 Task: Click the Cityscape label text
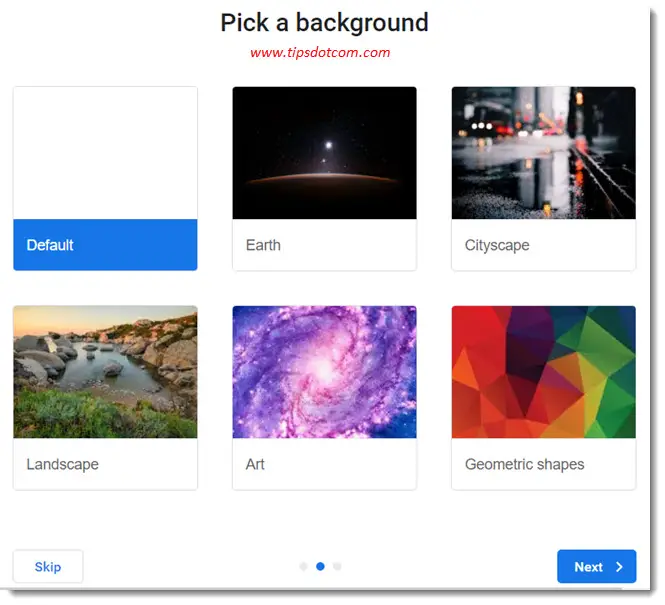497,245
